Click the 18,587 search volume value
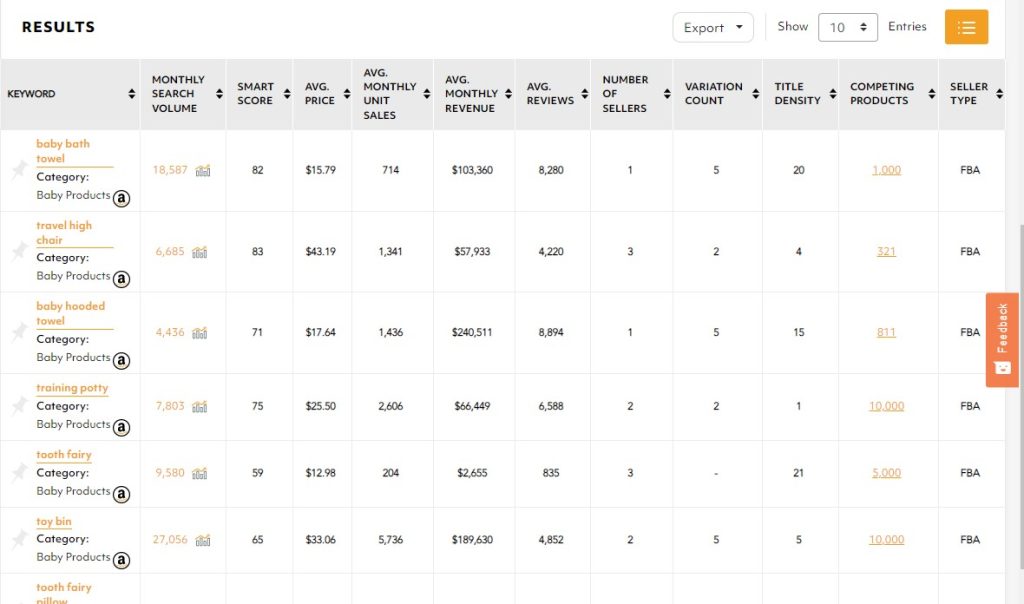Viewport: 1024px width, 604px height. coord(170,170)
